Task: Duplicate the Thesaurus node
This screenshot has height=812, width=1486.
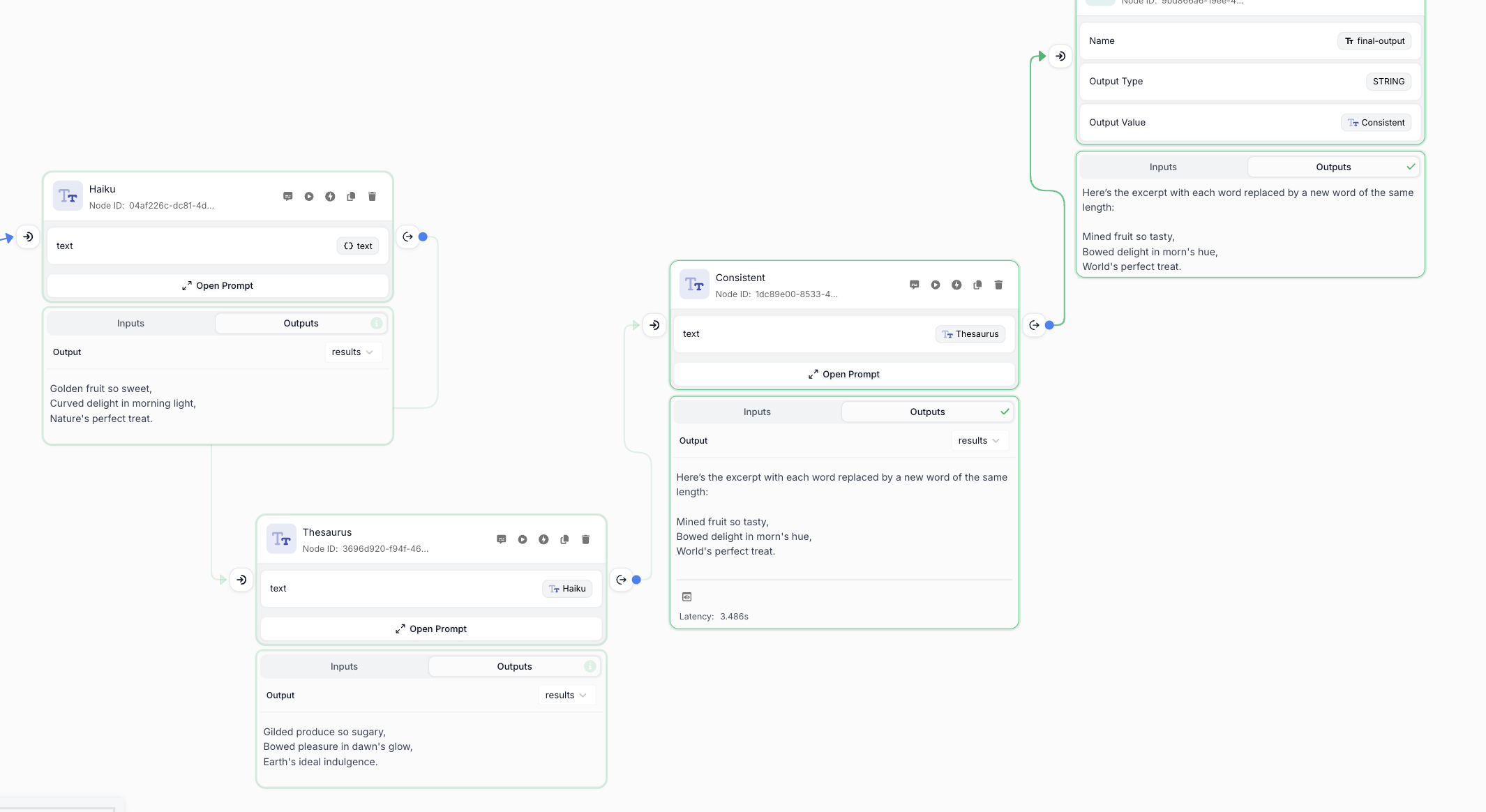Action: [x=564, y=540]
